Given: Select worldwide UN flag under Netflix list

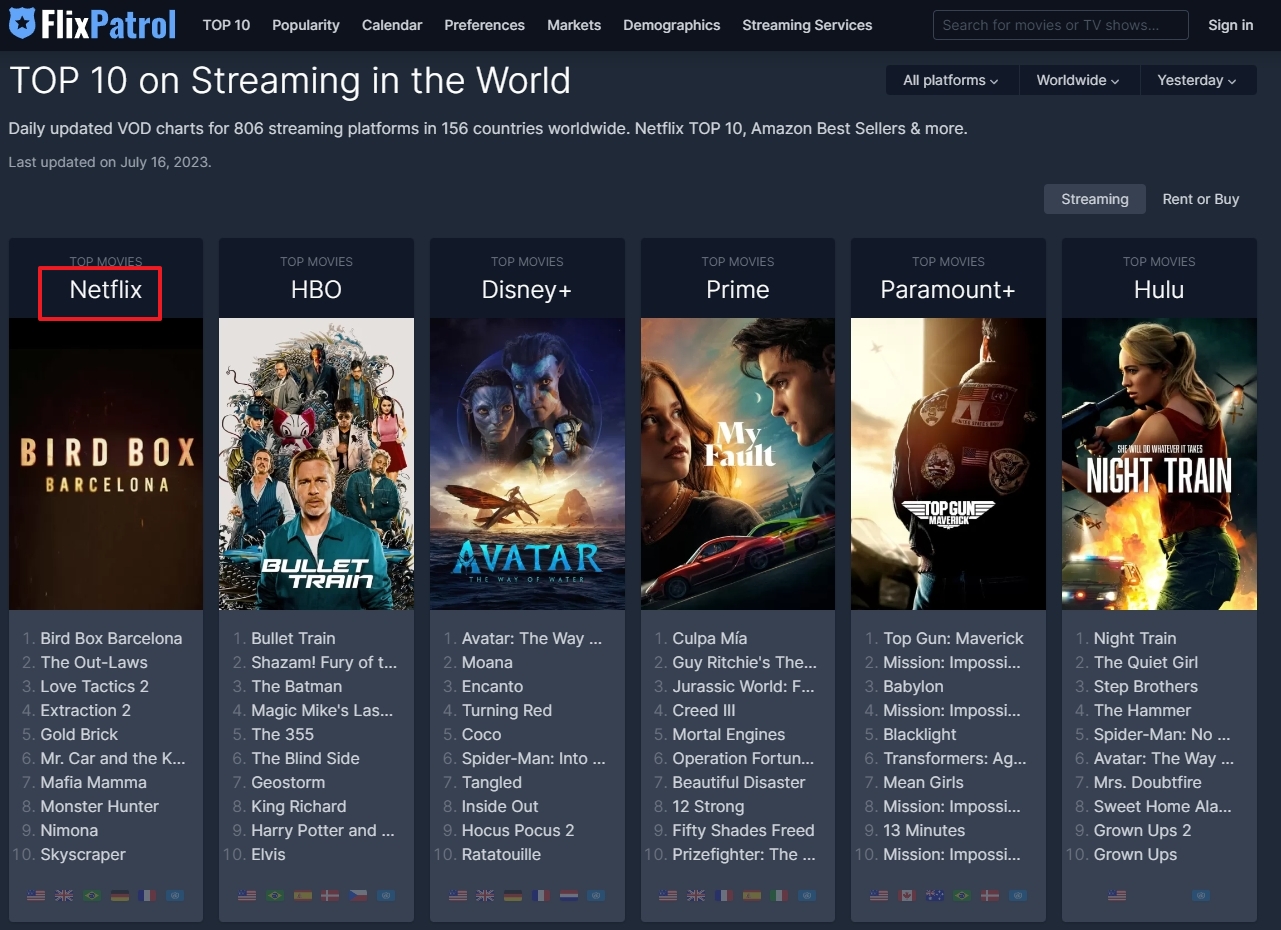Looking at the screenshot, I should click(176, 895).
